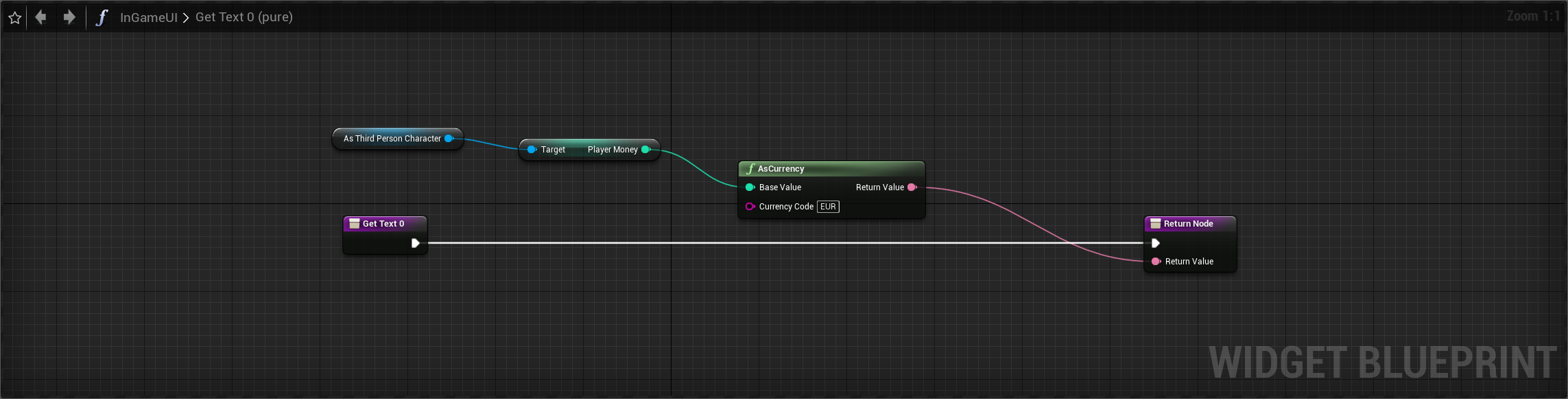Click the Get Text 0 execution output pin
The width and height of the screenshot is (1568, 399).
click(415, 243)
